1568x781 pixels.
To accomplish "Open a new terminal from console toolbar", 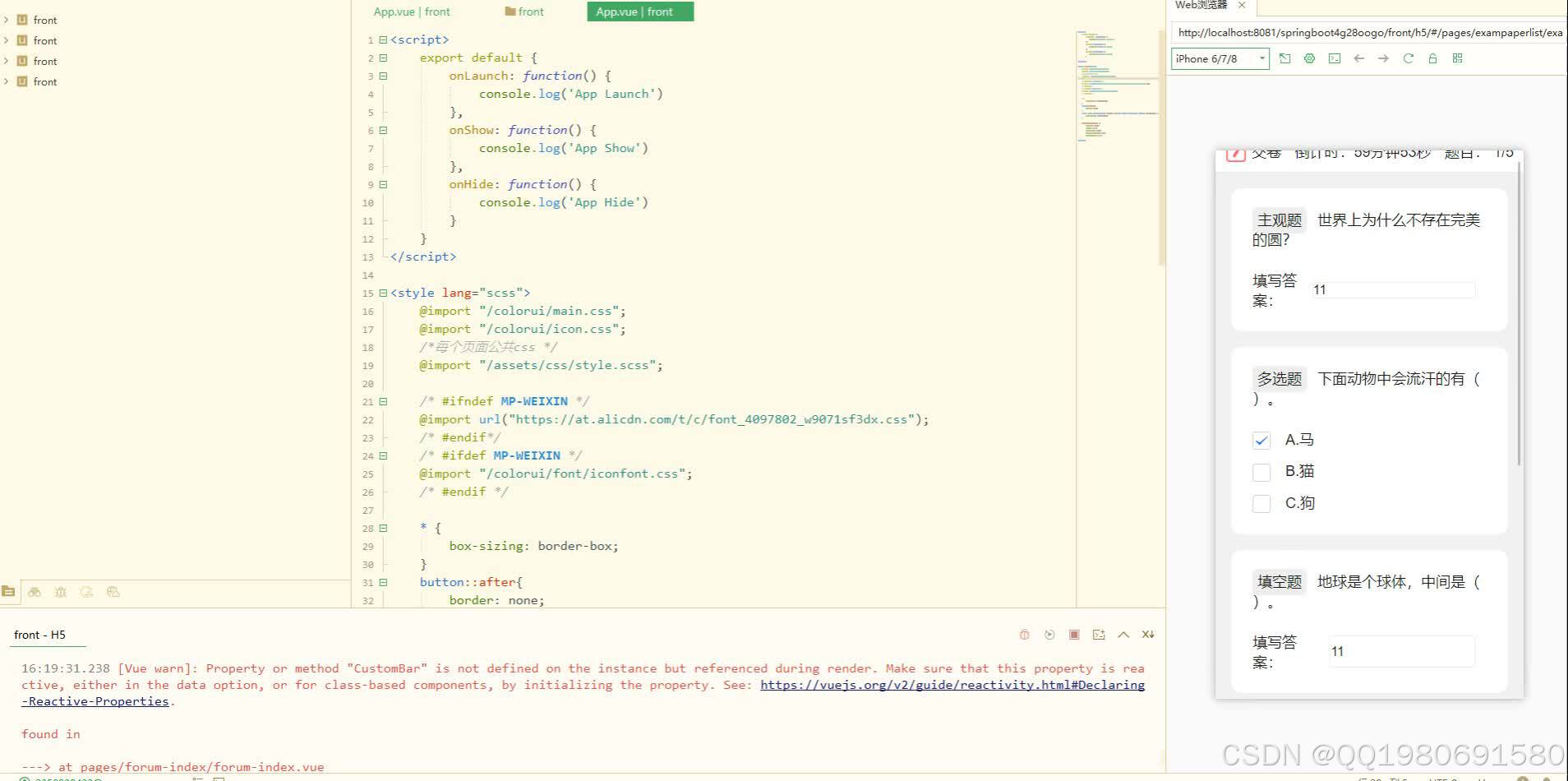I will click(x=1099, y=635).
